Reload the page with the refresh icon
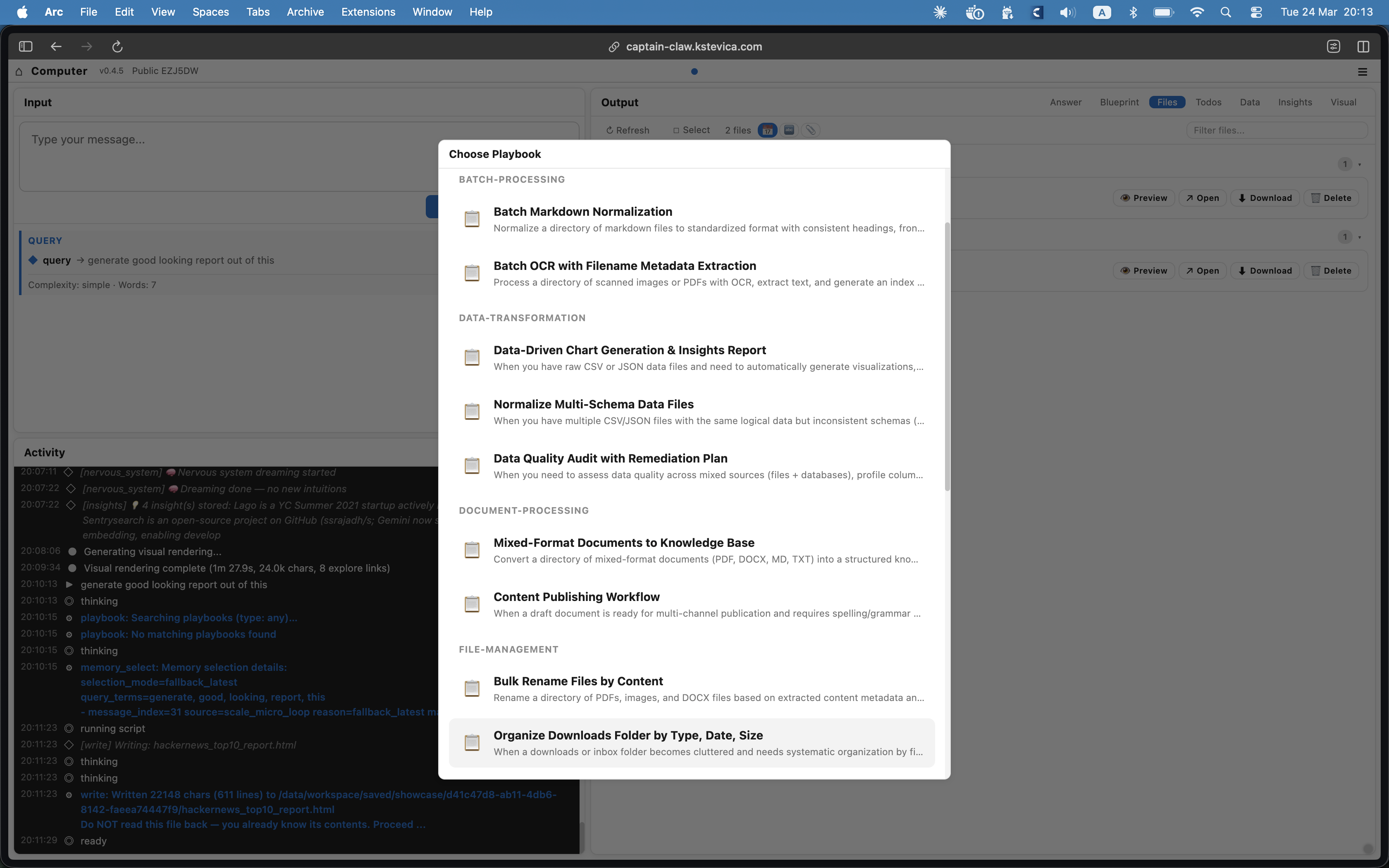This screenshot has height=868, width=1389. click(x=117, y=46)
